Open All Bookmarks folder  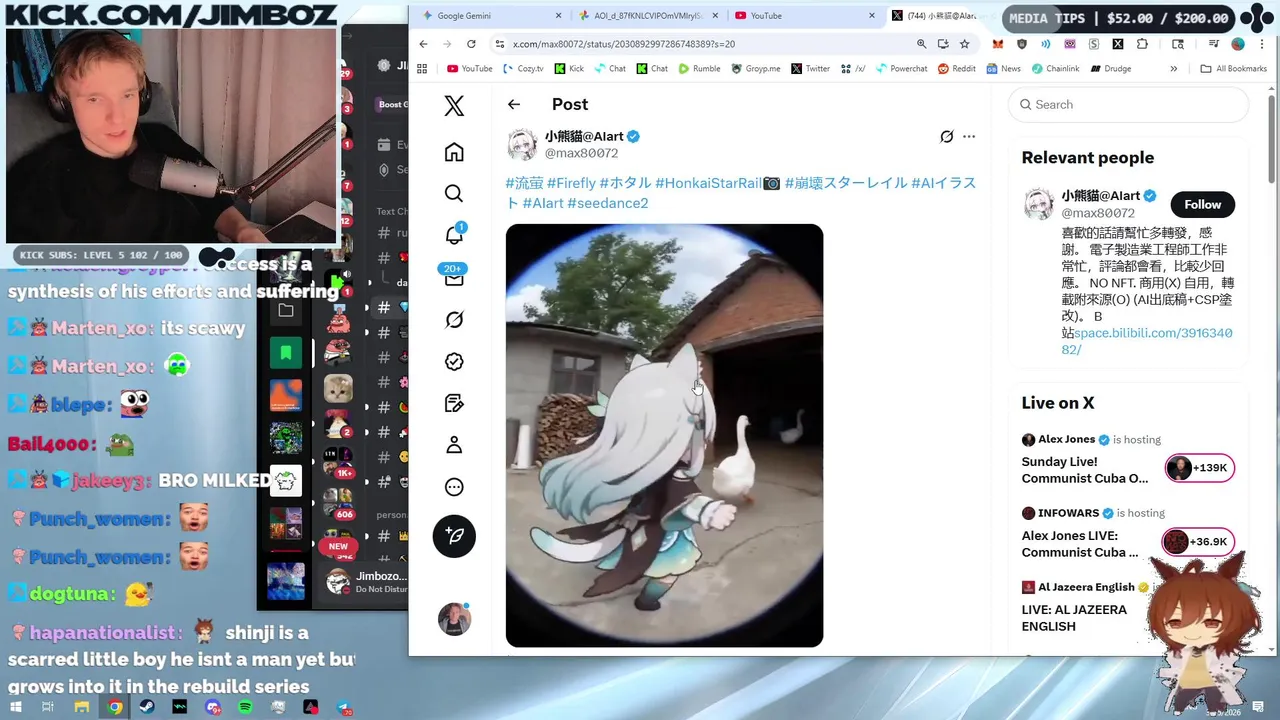1234,69
